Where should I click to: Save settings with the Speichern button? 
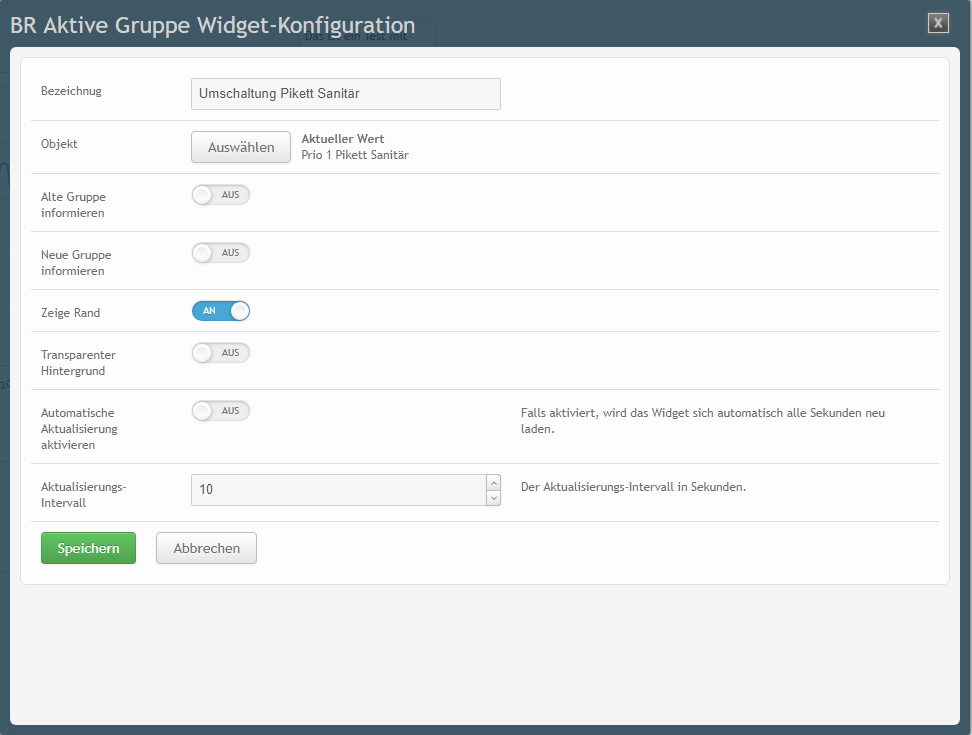click(x=88, y=548)
